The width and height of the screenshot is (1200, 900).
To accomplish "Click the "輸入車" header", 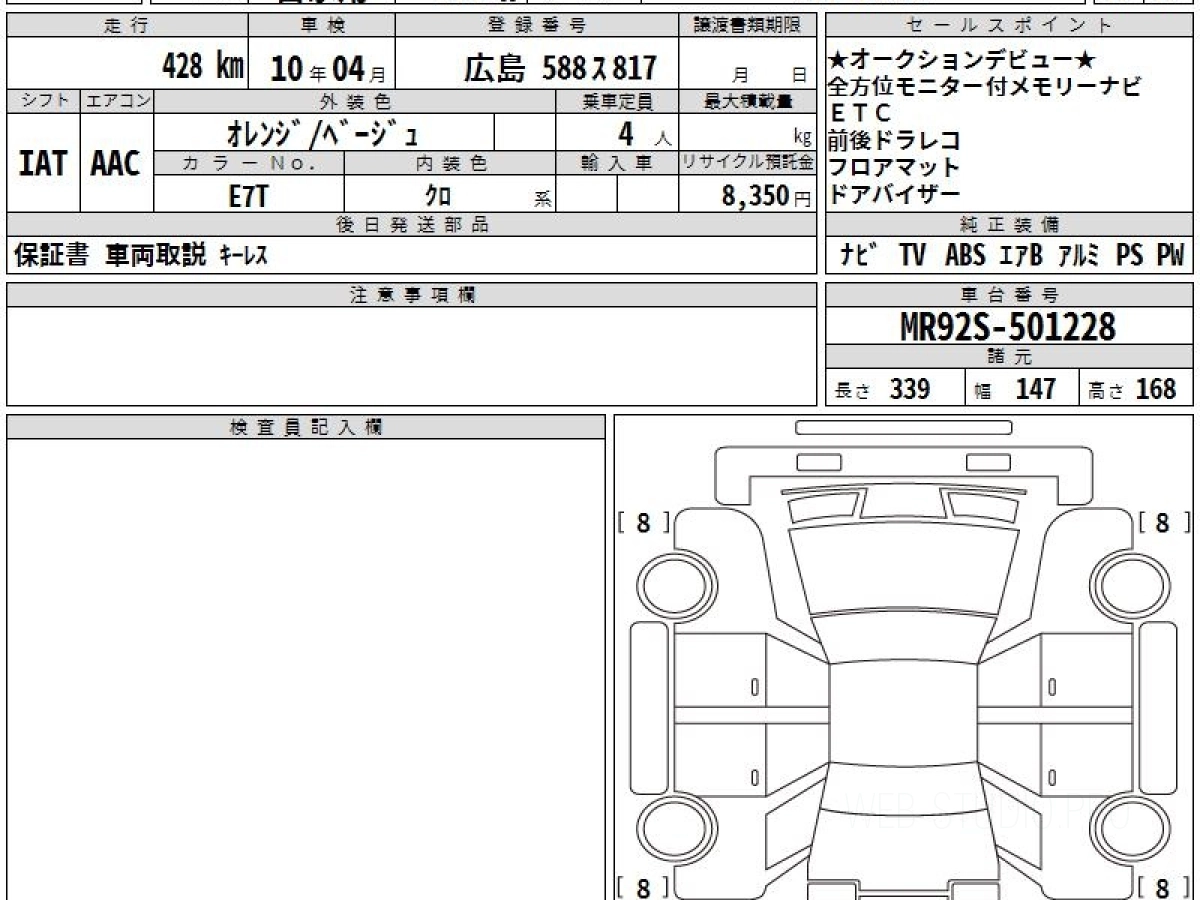I will coord(617,163).
